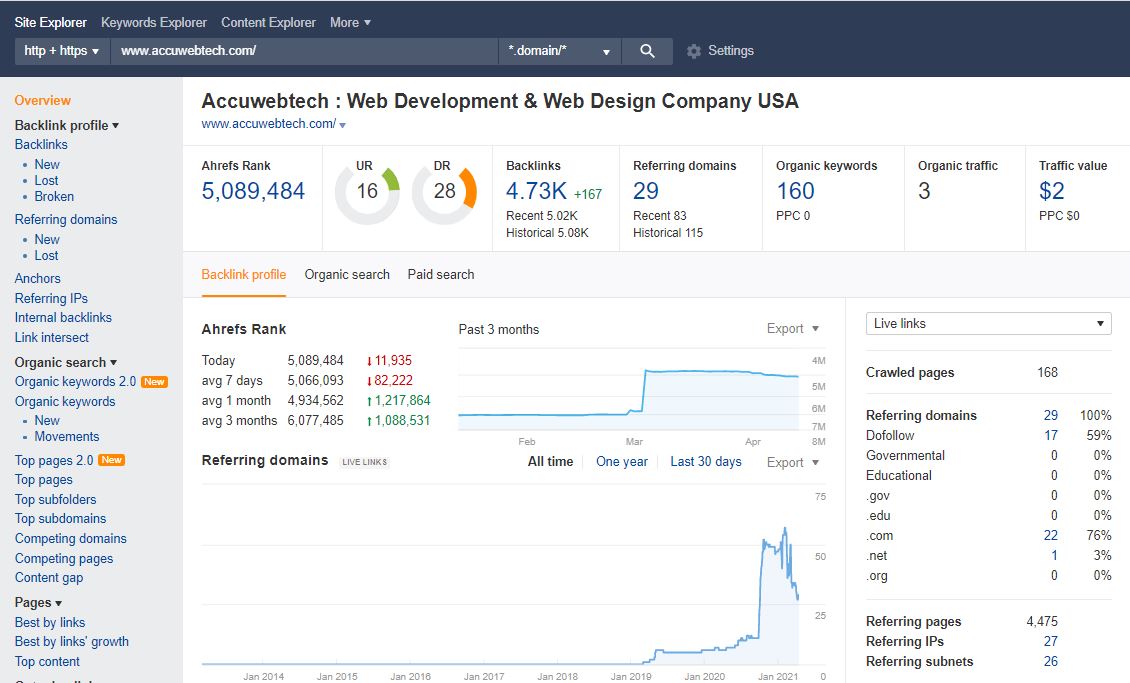The image size is (1130, 683).
Task: Collapse the Pages sidebar section
Action: (38, 602)
